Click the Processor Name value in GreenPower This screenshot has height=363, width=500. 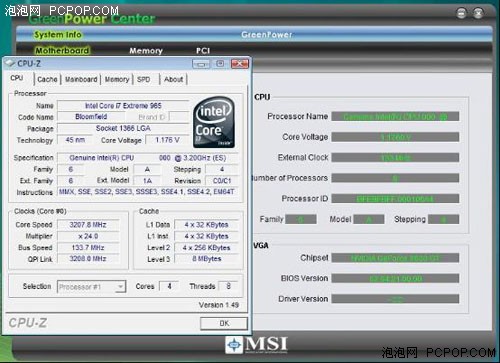click(395, 117)
